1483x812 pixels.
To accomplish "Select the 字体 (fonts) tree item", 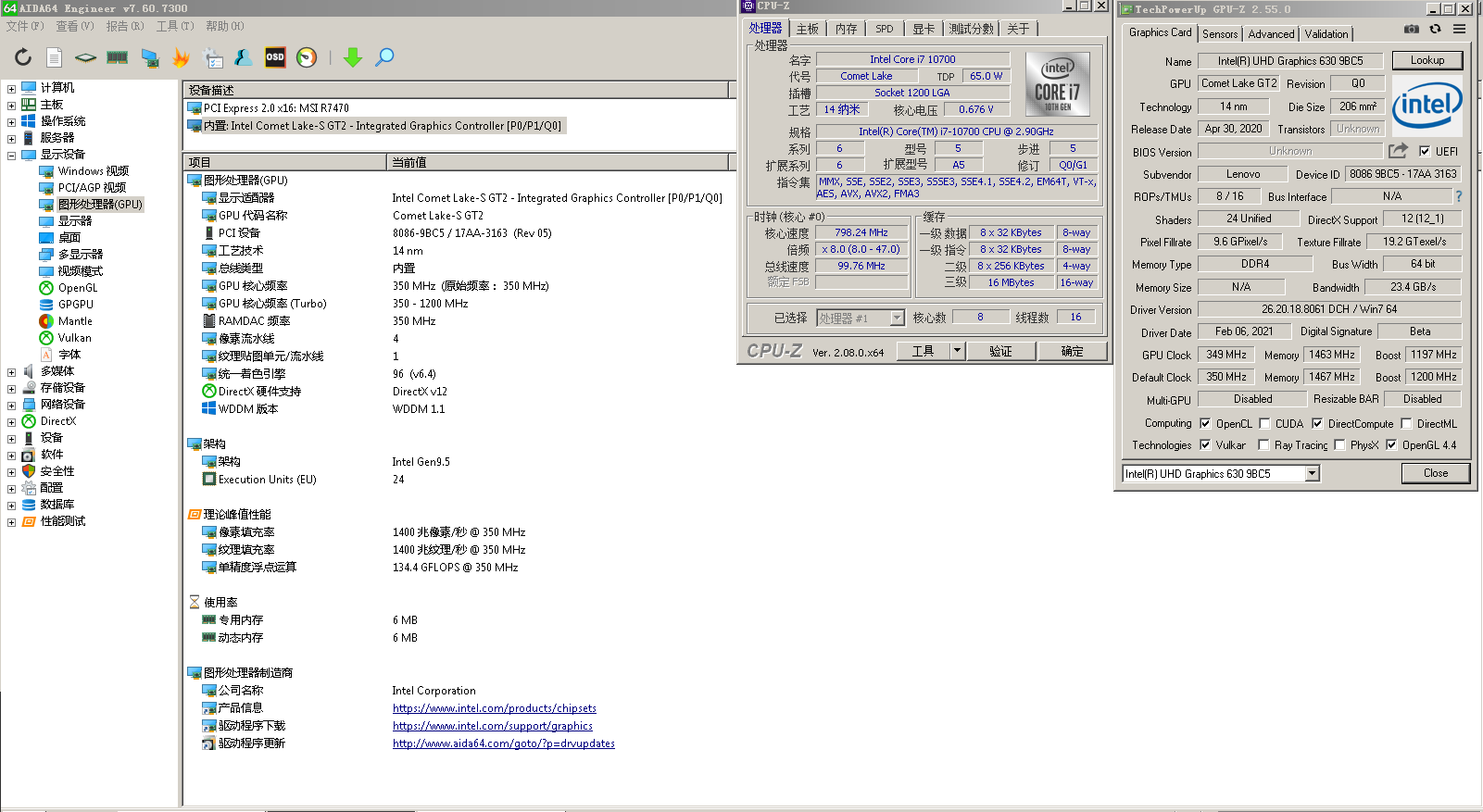I will pos(69,355).
